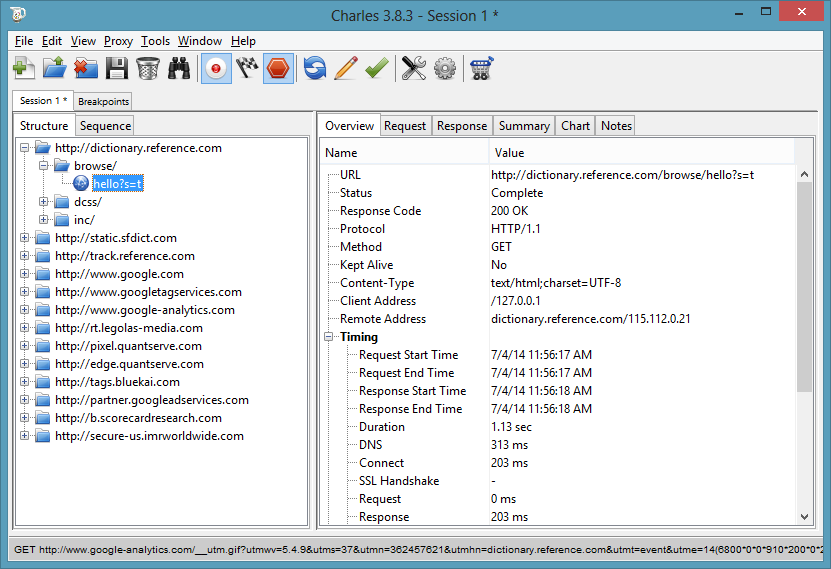The height and width of the screenshot is (569, 831).
Task: Select the tags.bluekai.com host
Action: (x=117, y=382)
